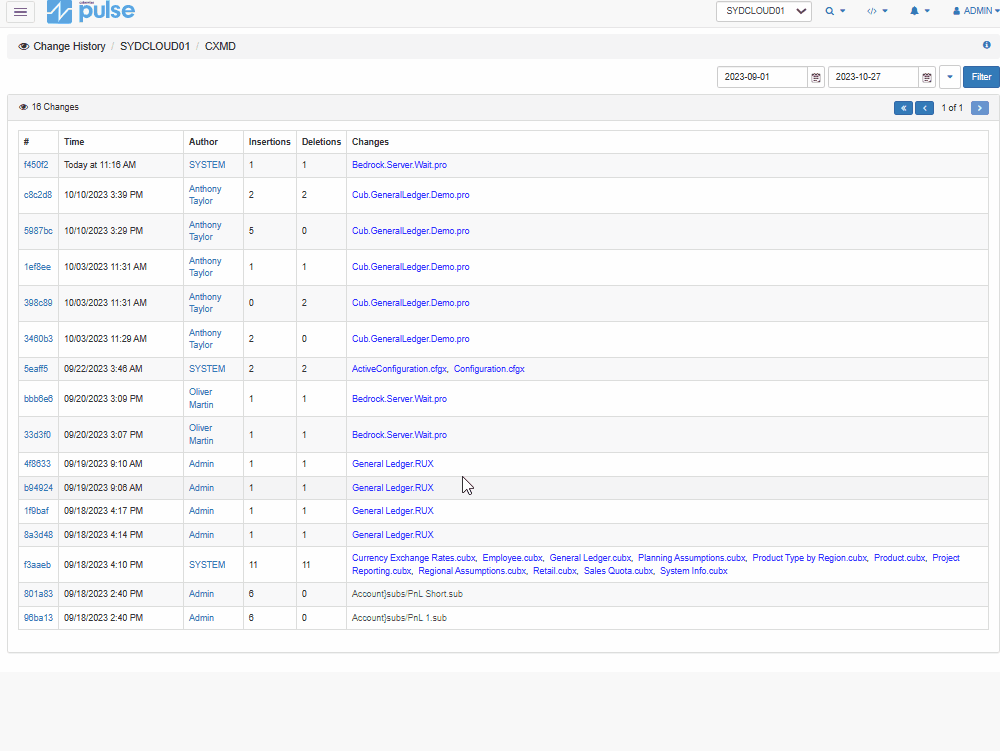Open the Employee.cubx link
Screen dimensions: 1000x751
point(513,558)
